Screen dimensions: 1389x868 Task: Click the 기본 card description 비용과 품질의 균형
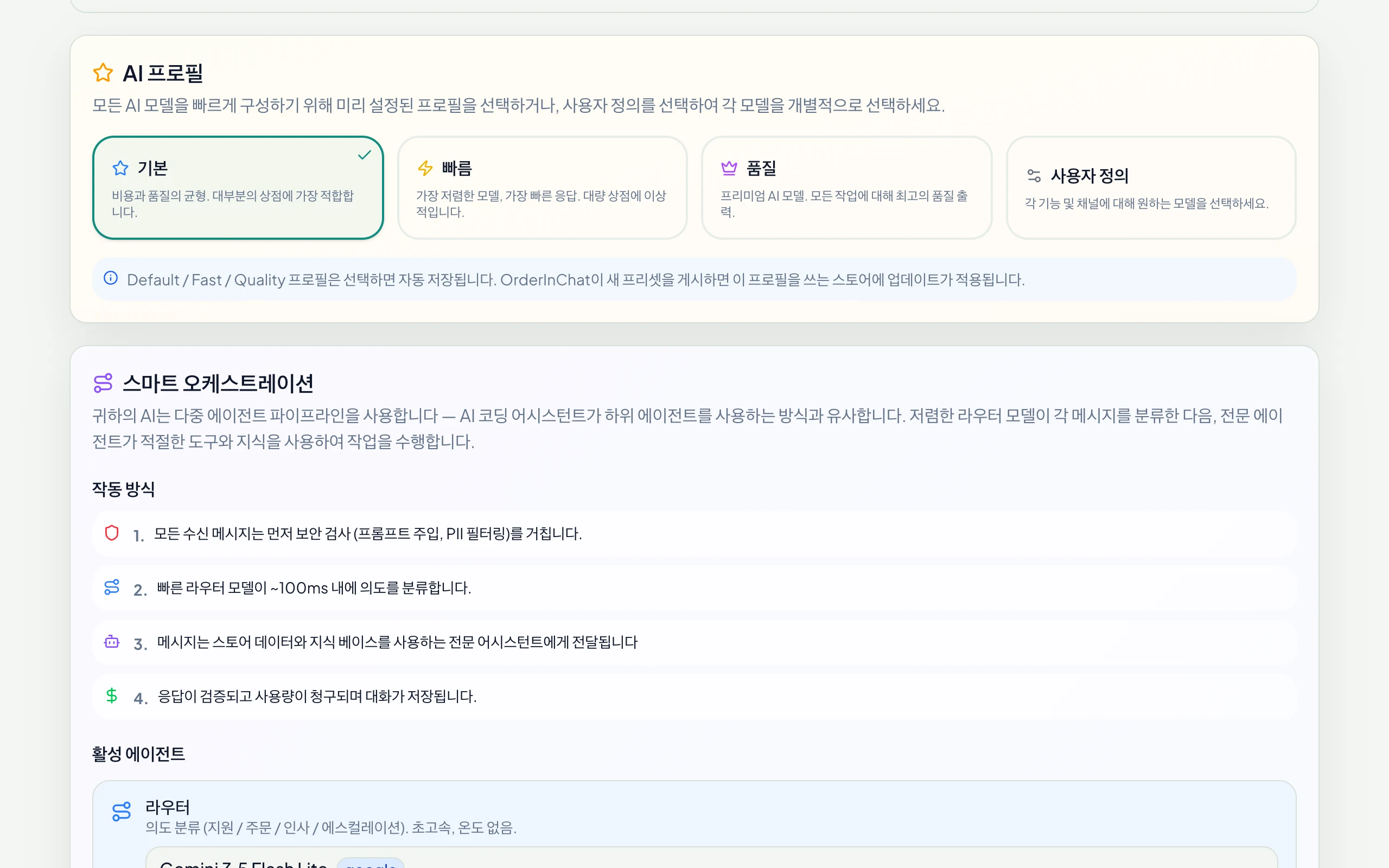point(233,204)
